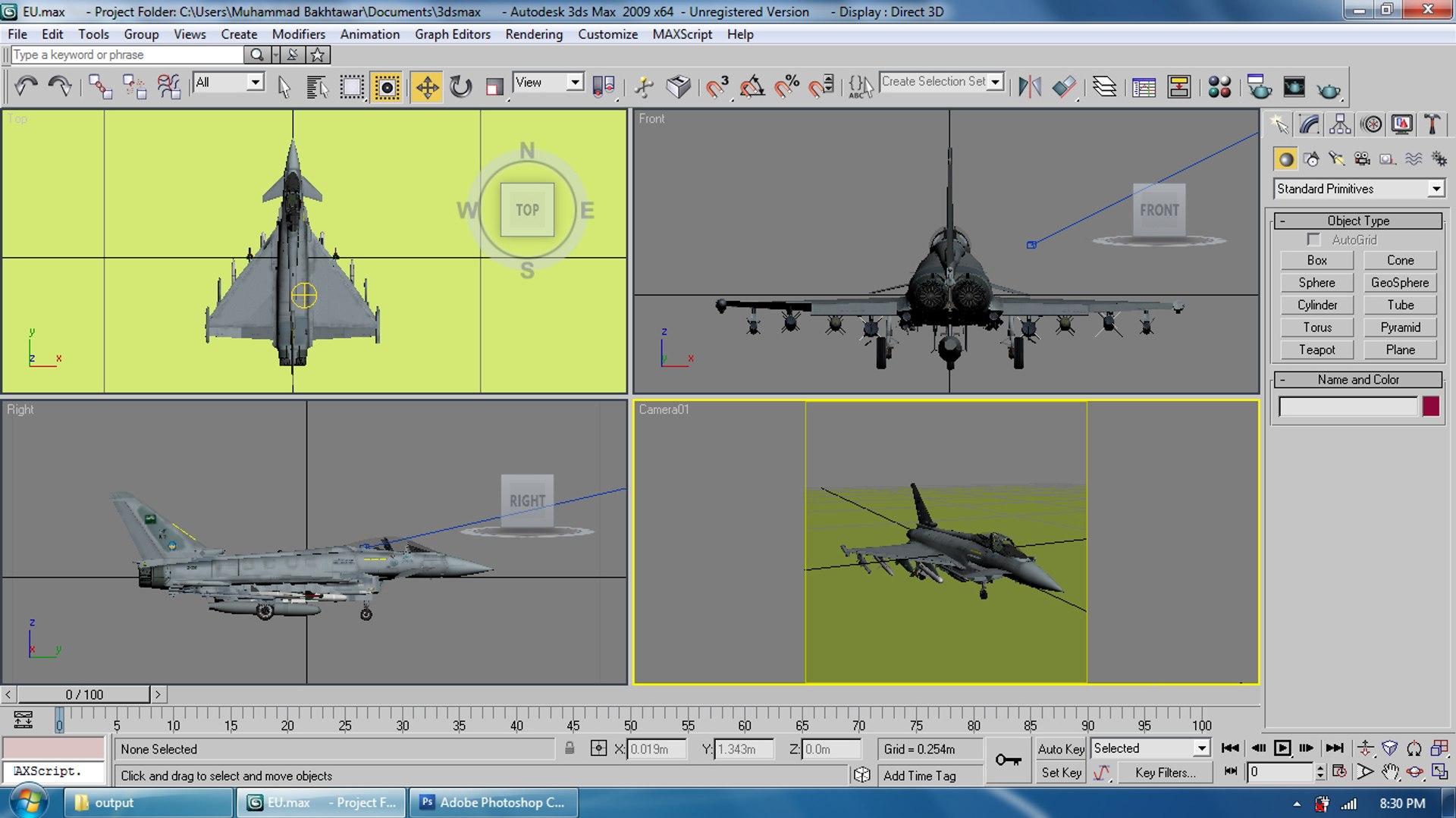Enable the AutoGrid checkbox
The width and height of the screenshot is (1456, 818).
(x=1313, y=240)
